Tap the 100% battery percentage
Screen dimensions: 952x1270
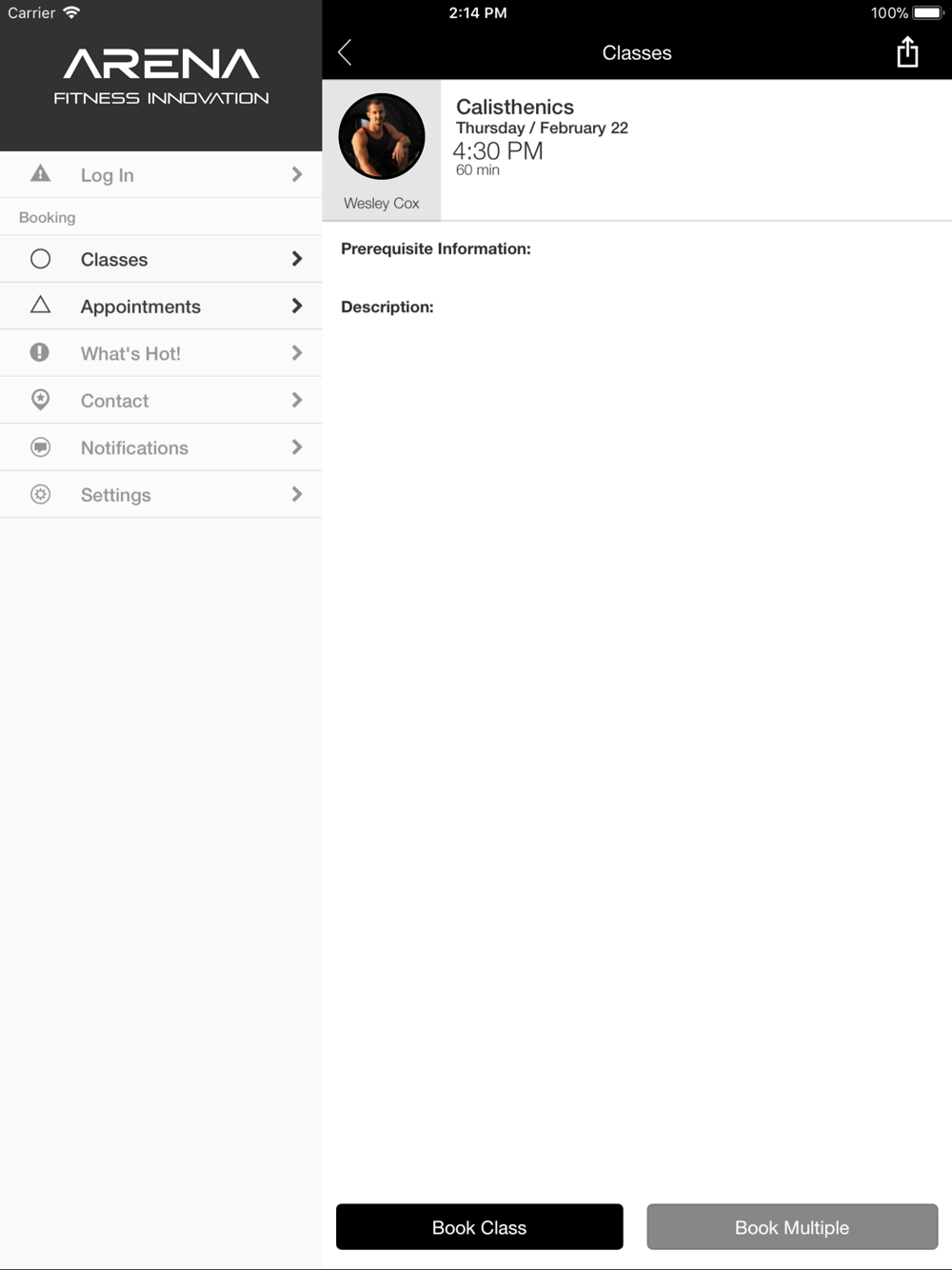[x=889, y=12]
